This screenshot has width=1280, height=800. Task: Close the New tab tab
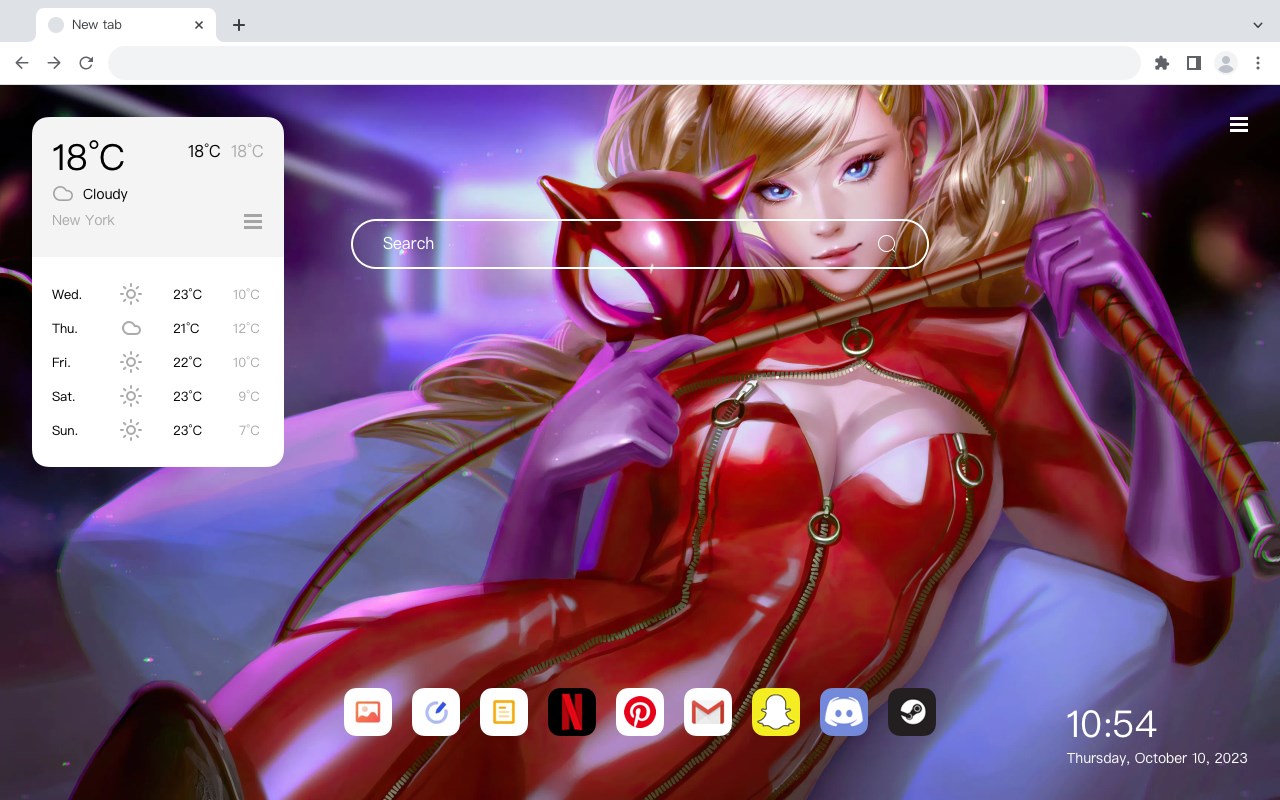point(200,25)
